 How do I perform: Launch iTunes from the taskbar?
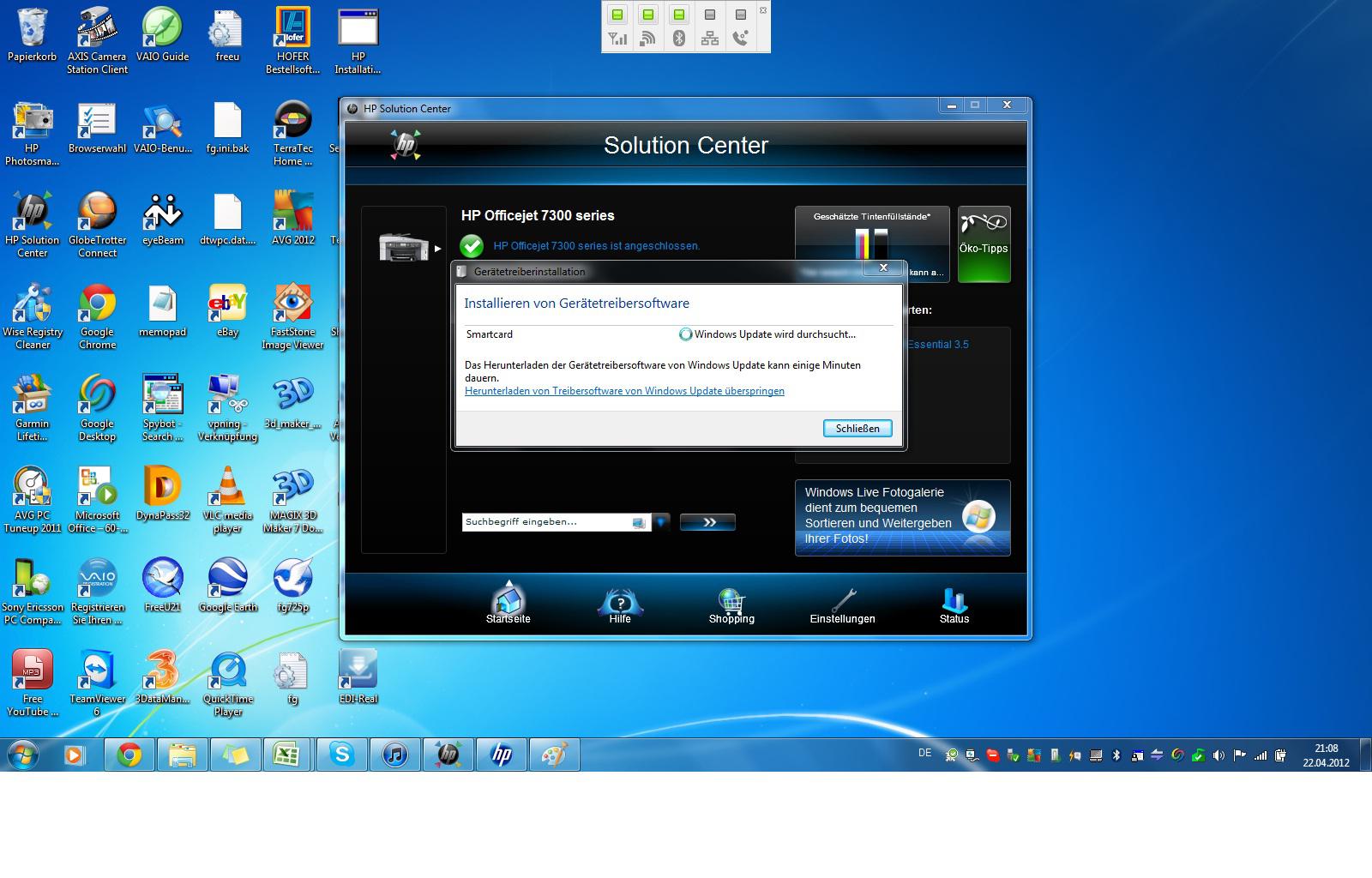(394, 755)
